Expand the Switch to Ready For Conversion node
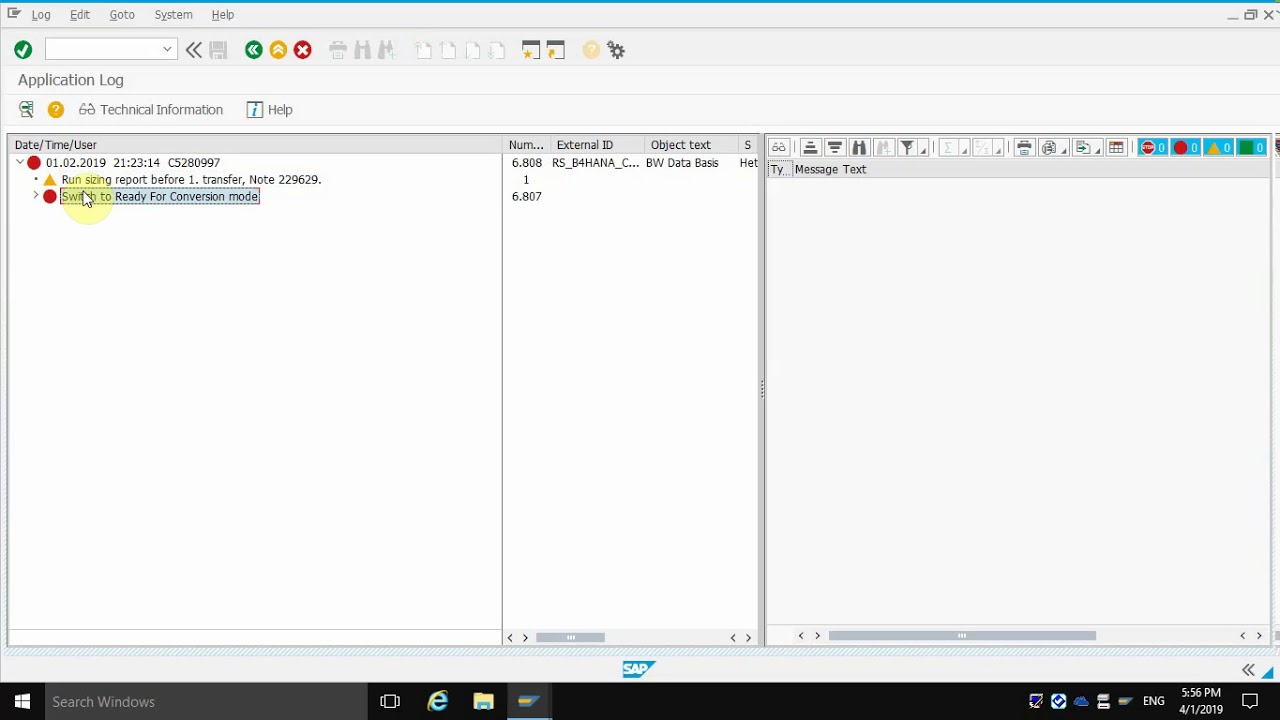The height and width of the screenshot is (720, 1280). (36, 196)
